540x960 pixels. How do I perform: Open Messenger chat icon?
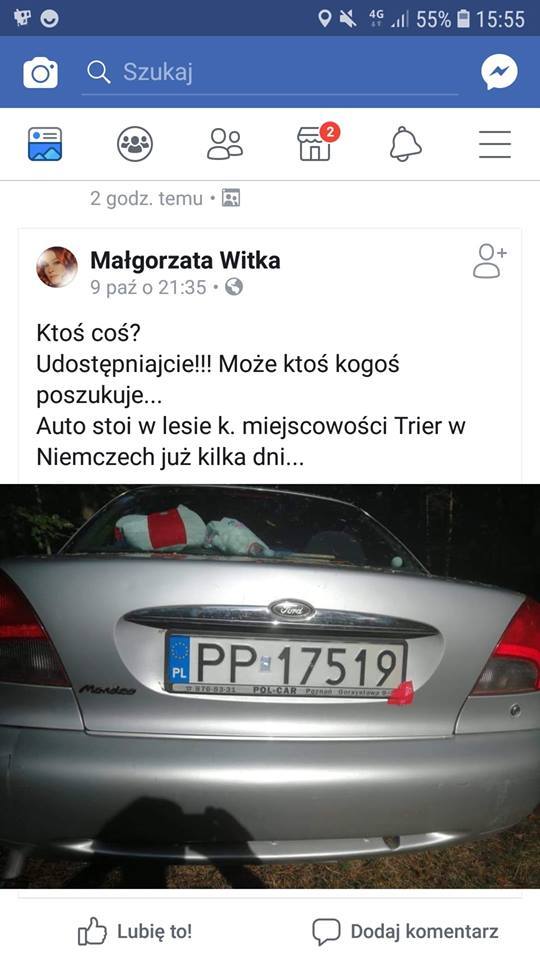tap(499, 72)
